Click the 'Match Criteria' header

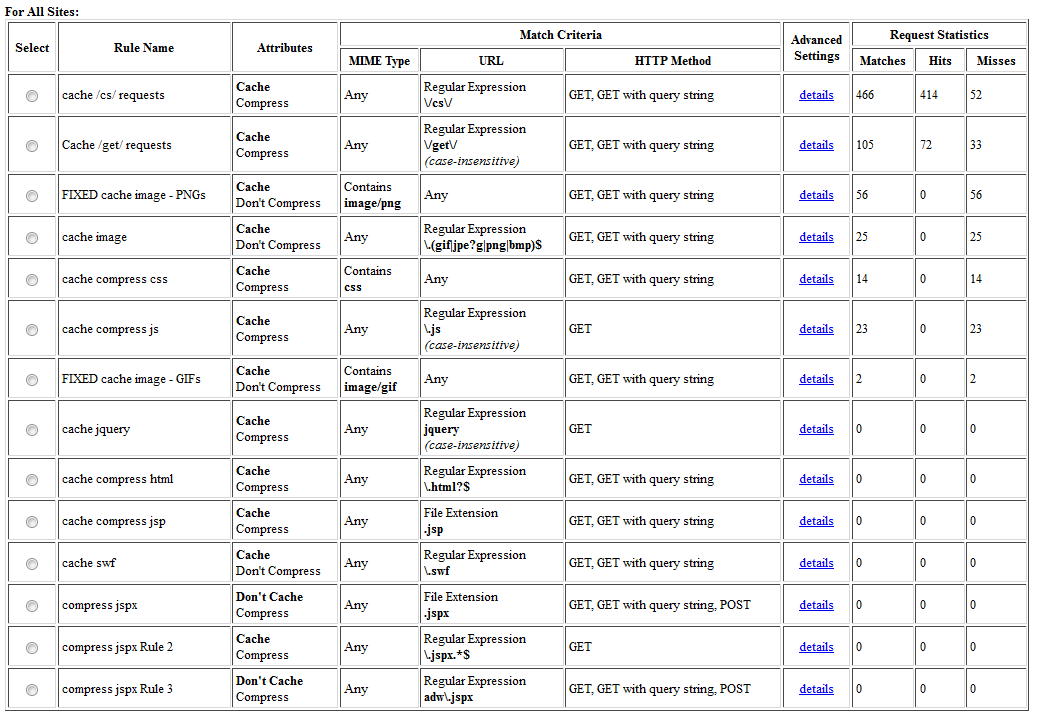click(x=560, y=35)
